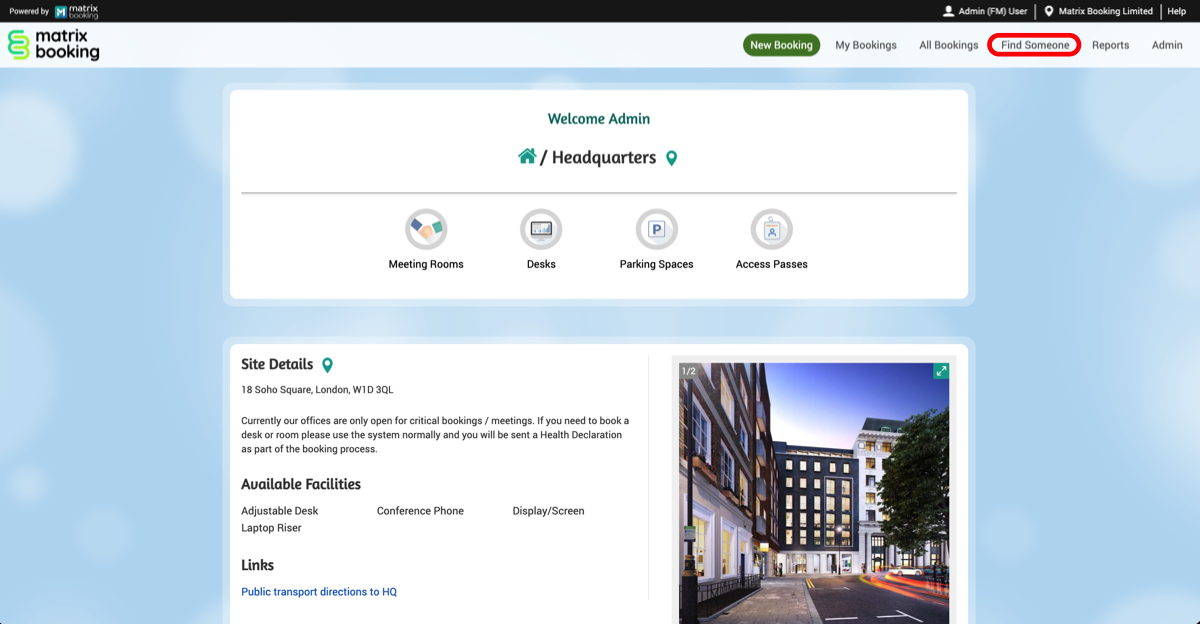Open the My Bookings tab
1200x624 pixels.
pyautogui.click(x=866, y=45)
